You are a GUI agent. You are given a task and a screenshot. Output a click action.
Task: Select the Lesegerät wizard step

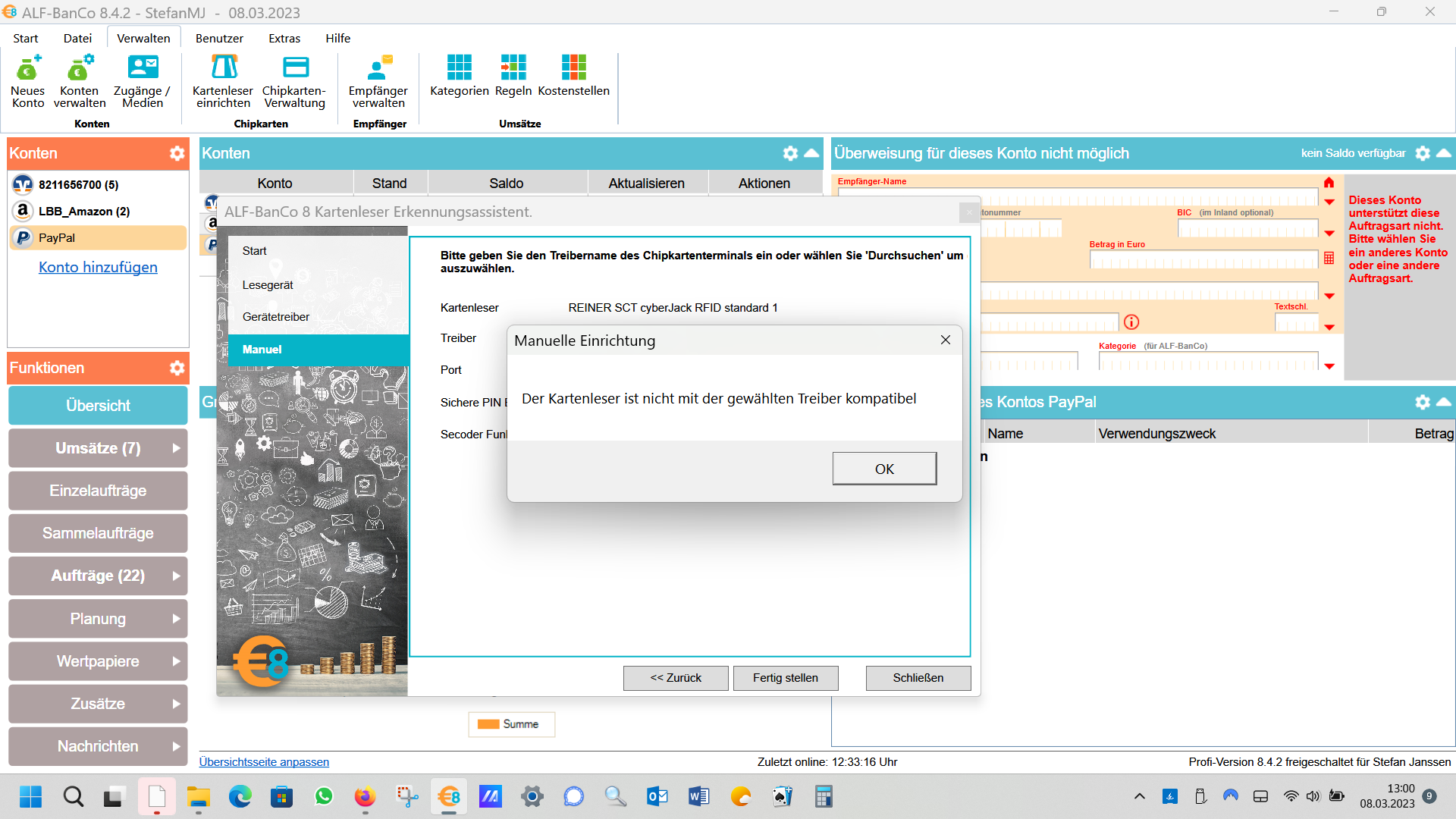click(x=268, y=285)
